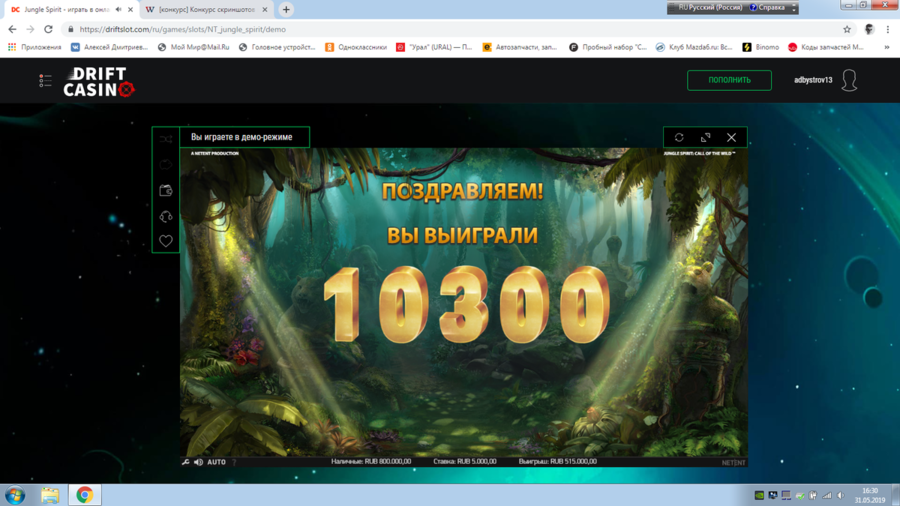Screen dimensions: 900x506
Task: Open a new browser tab
Action: (x=286, y=10)
